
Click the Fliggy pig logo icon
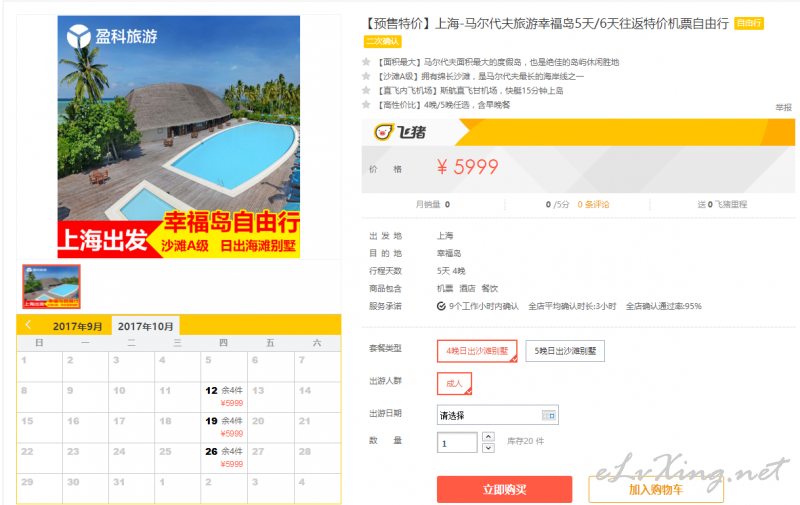[384, 133]
